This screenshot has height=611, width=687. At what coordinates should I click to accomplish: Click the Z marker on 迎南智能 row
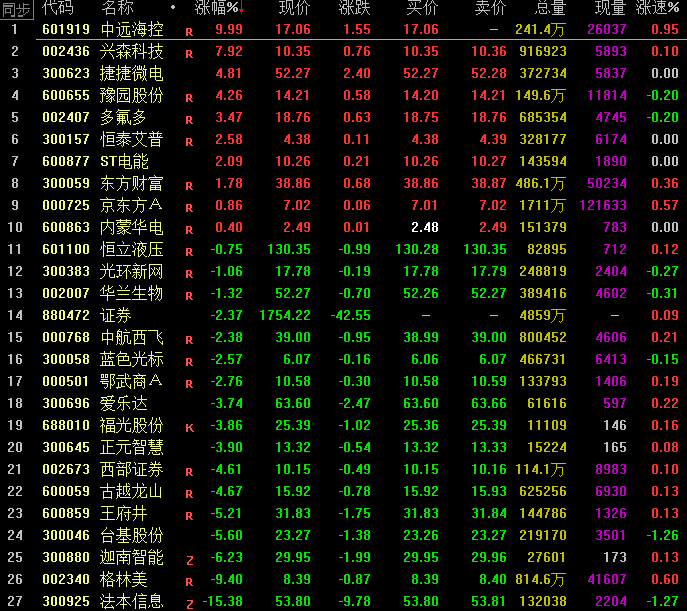pyautogui.click(x=190, y=560)
